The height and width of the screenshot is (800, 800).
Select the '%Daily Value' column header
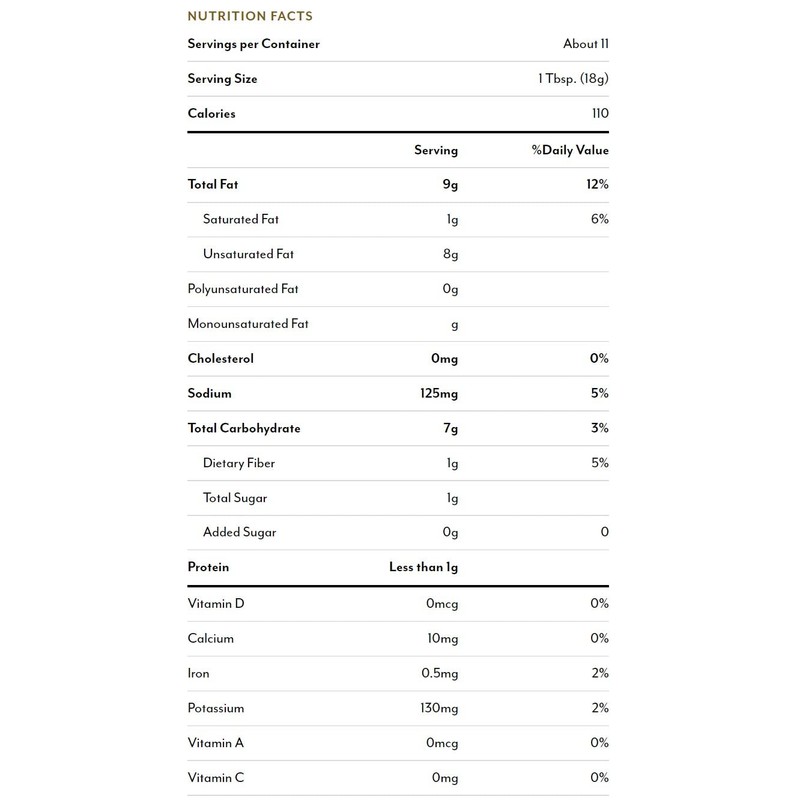pyautogui.click(x=570, y=150)
